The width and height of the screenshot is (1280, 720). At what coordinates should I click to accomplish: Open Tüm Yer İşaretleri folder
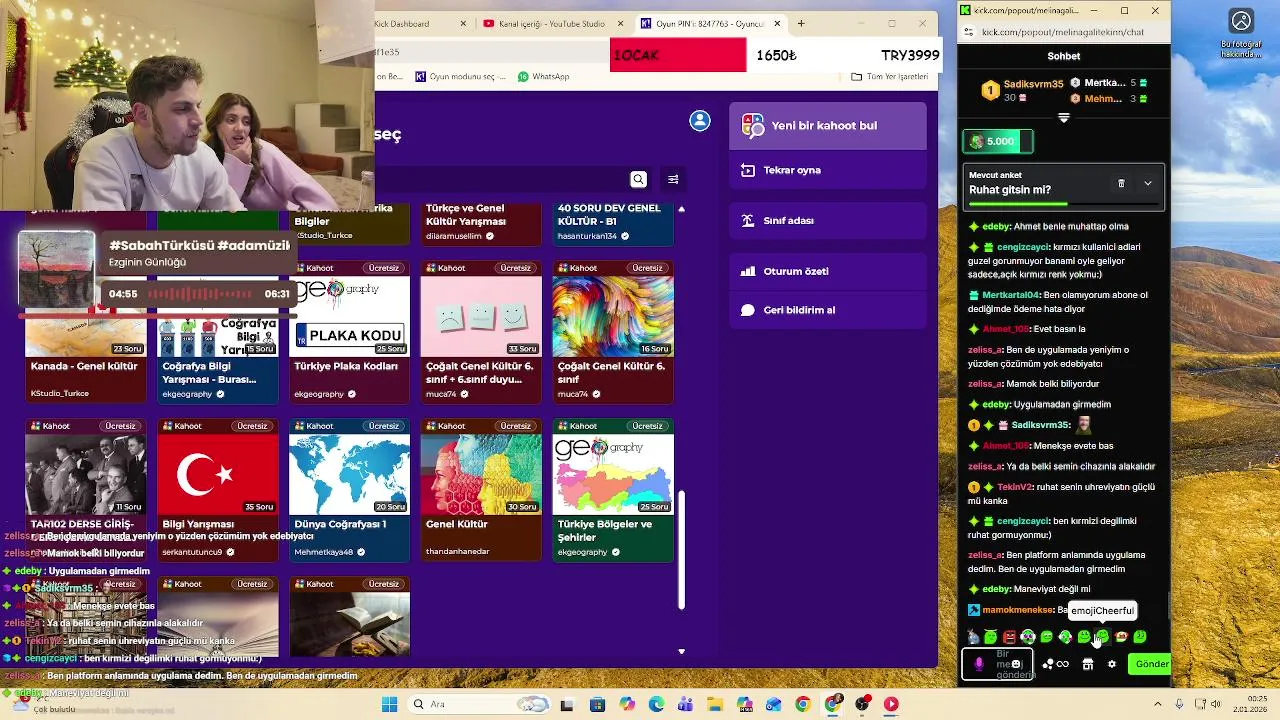[890, 76]
